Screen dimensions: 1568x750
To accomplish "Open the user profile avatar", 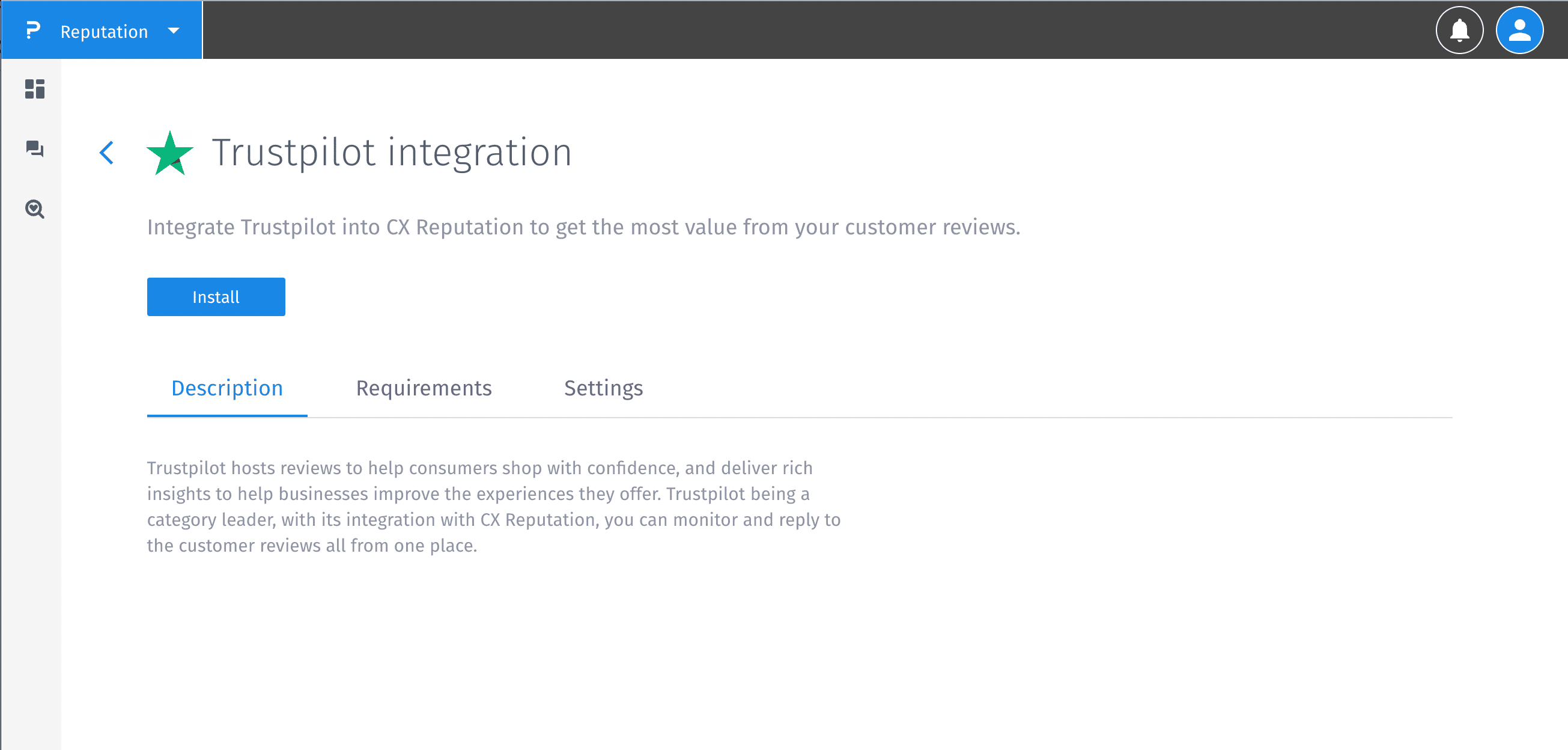I will point(1519,30).
